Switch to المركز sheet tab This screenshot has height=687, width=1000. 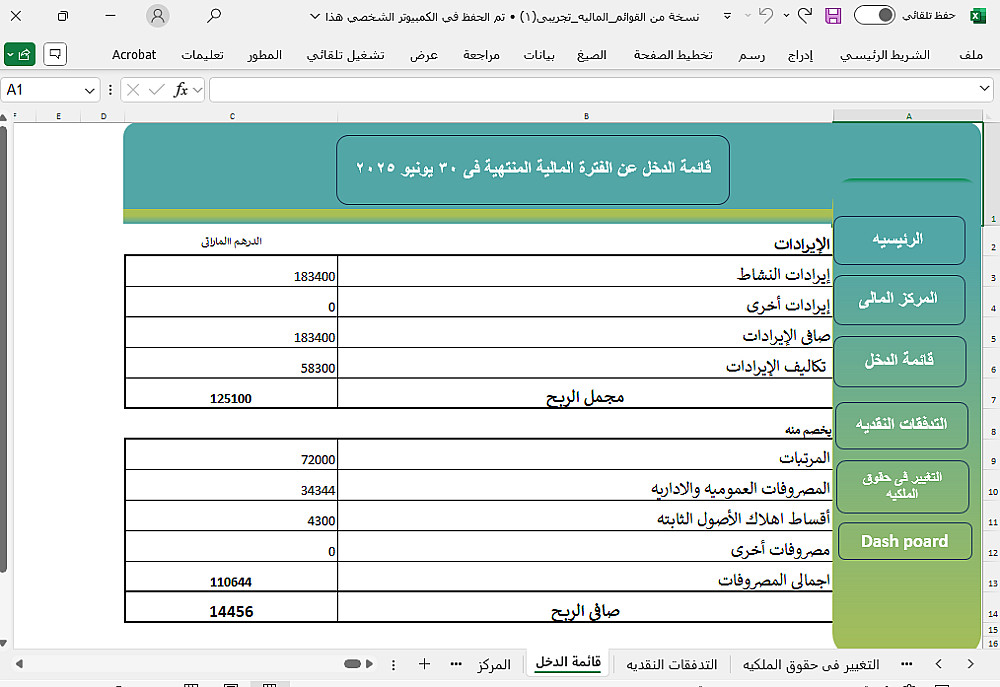(x=494, y=665)
